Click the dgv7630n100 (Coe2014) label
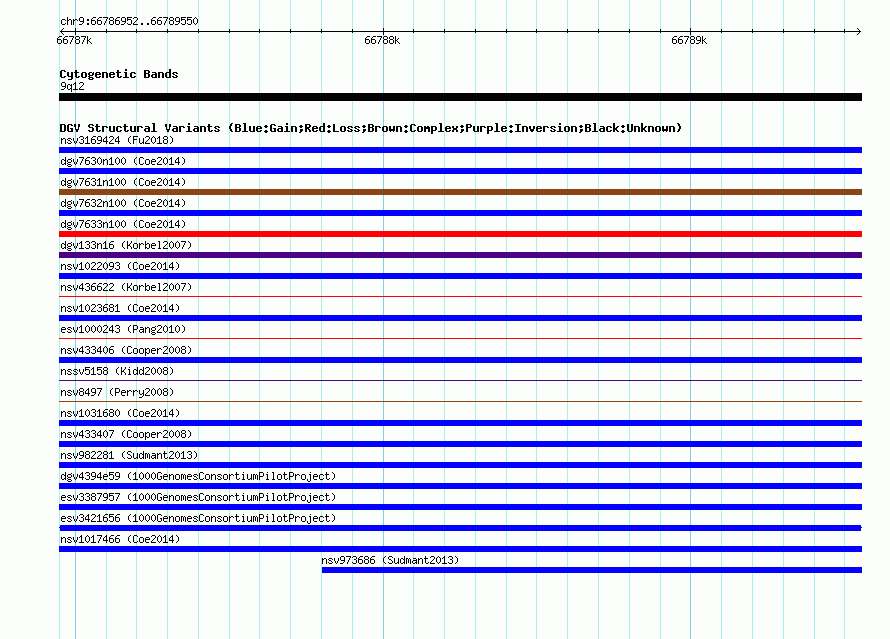890x639 pixels. coord(123,161)
